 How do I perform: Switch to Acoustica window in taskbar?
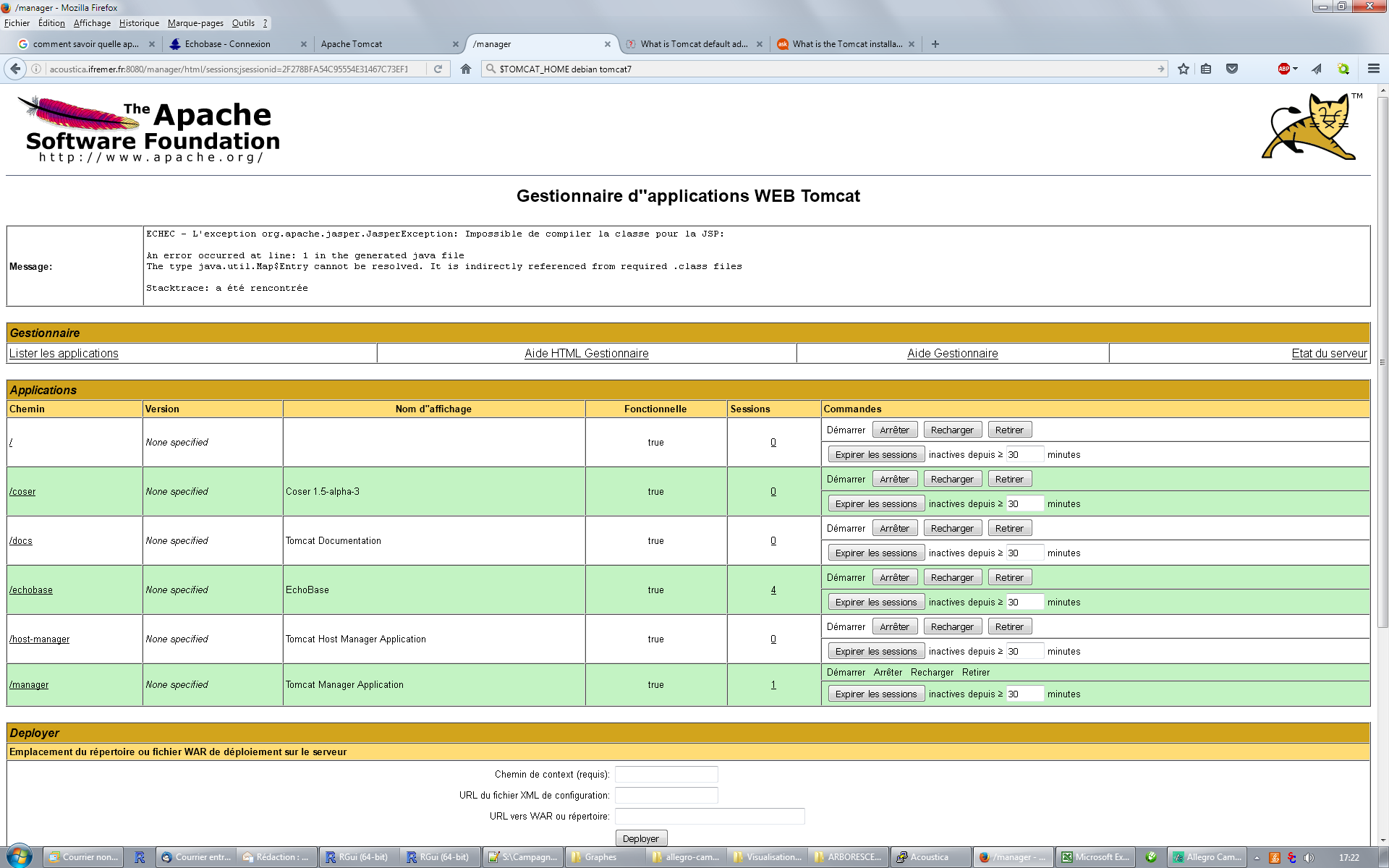930,857
